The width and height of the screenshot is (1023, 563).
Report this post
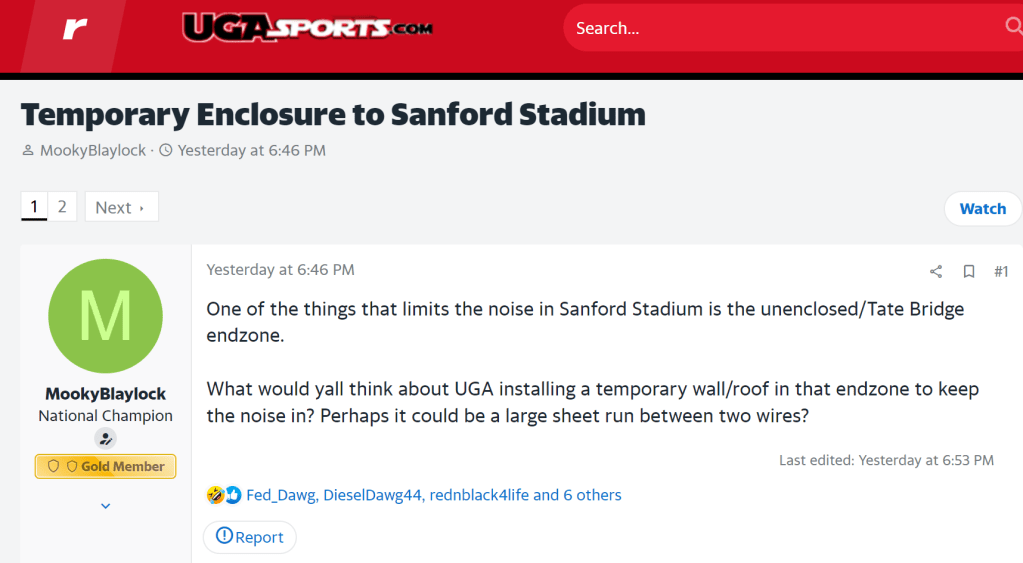250,537
